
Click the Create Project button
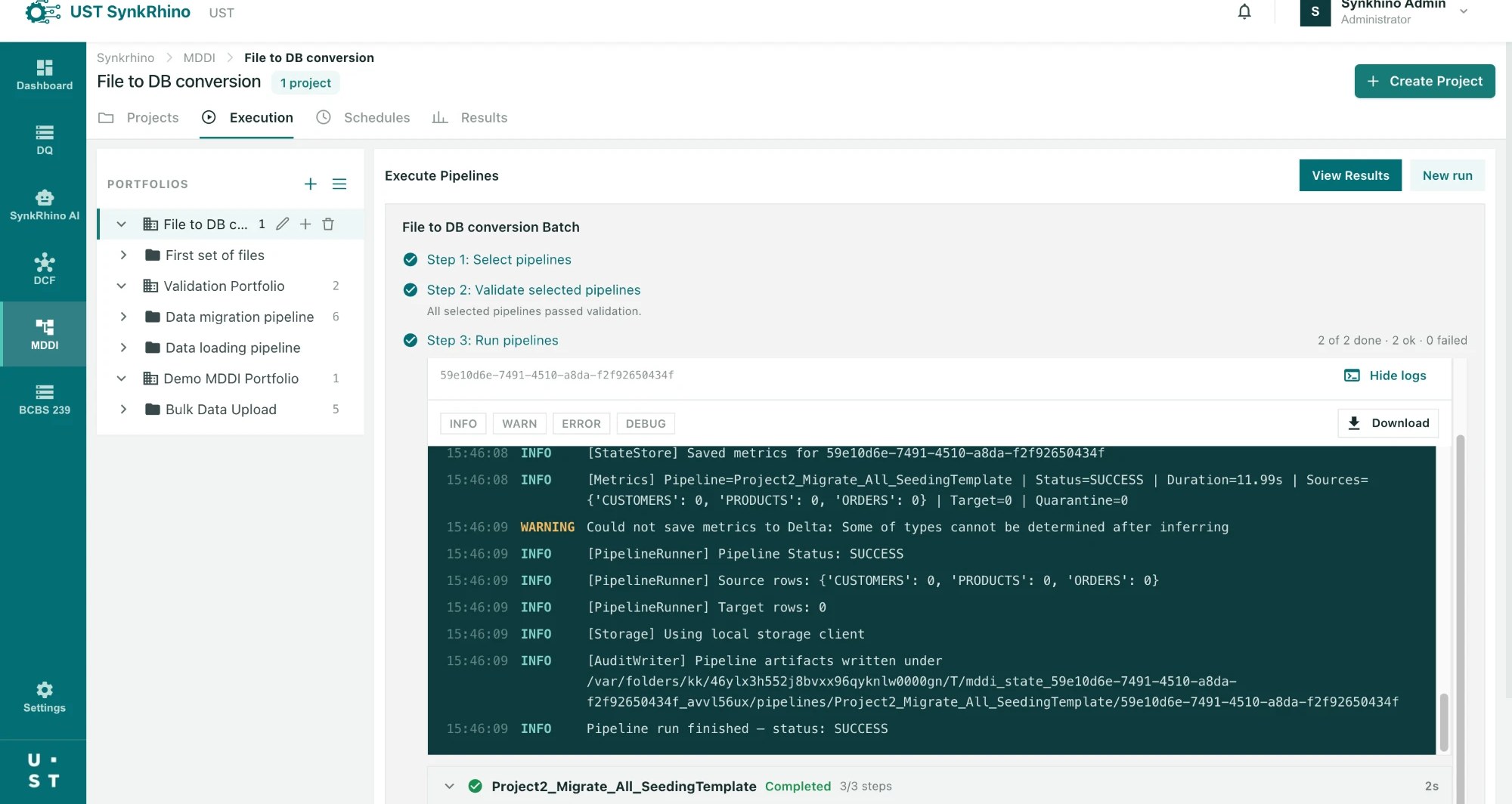[1424, 81]
